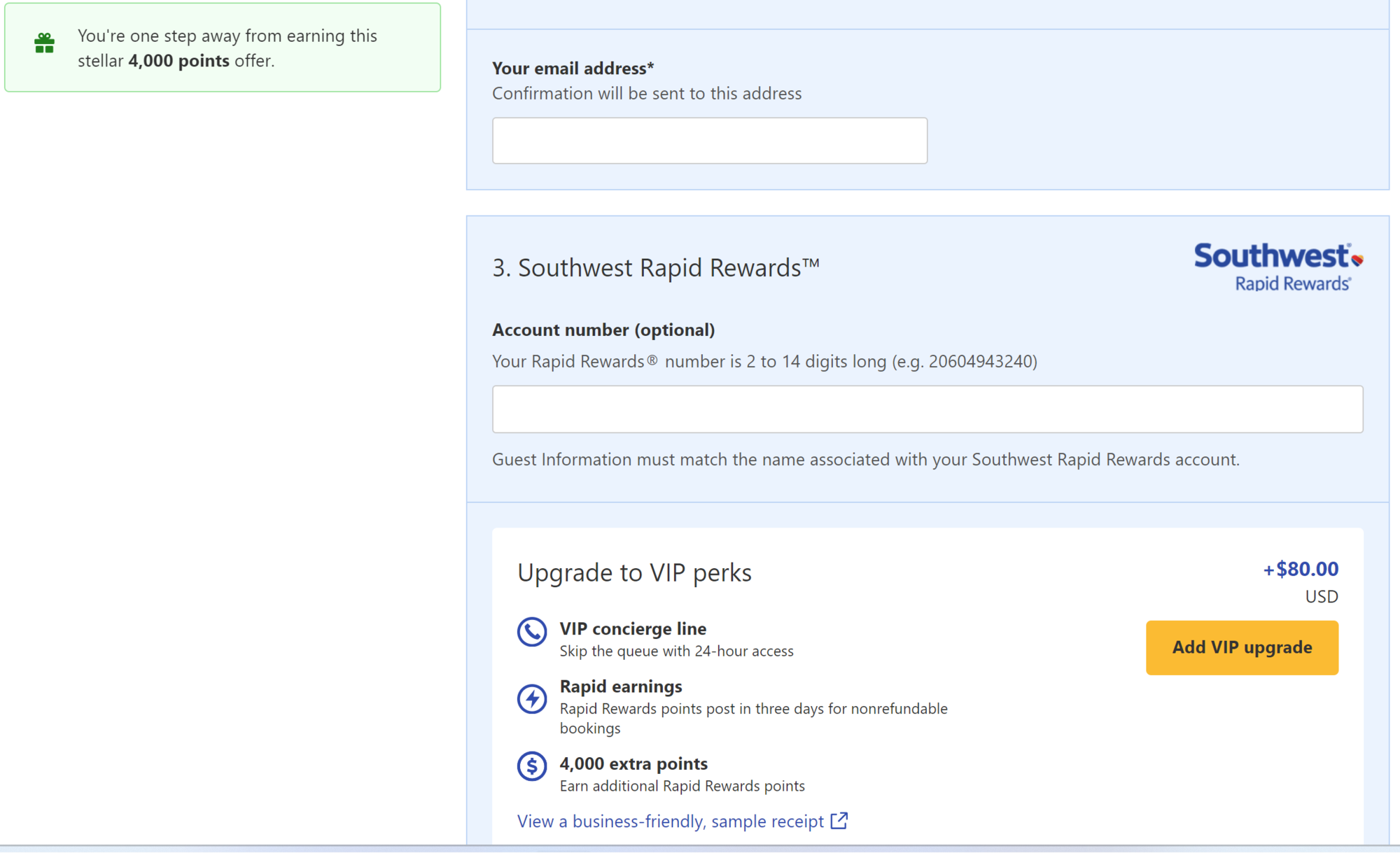The image size is (1400, 853).
Task: Click the green gift box icon
Action: tap(44, 43)
